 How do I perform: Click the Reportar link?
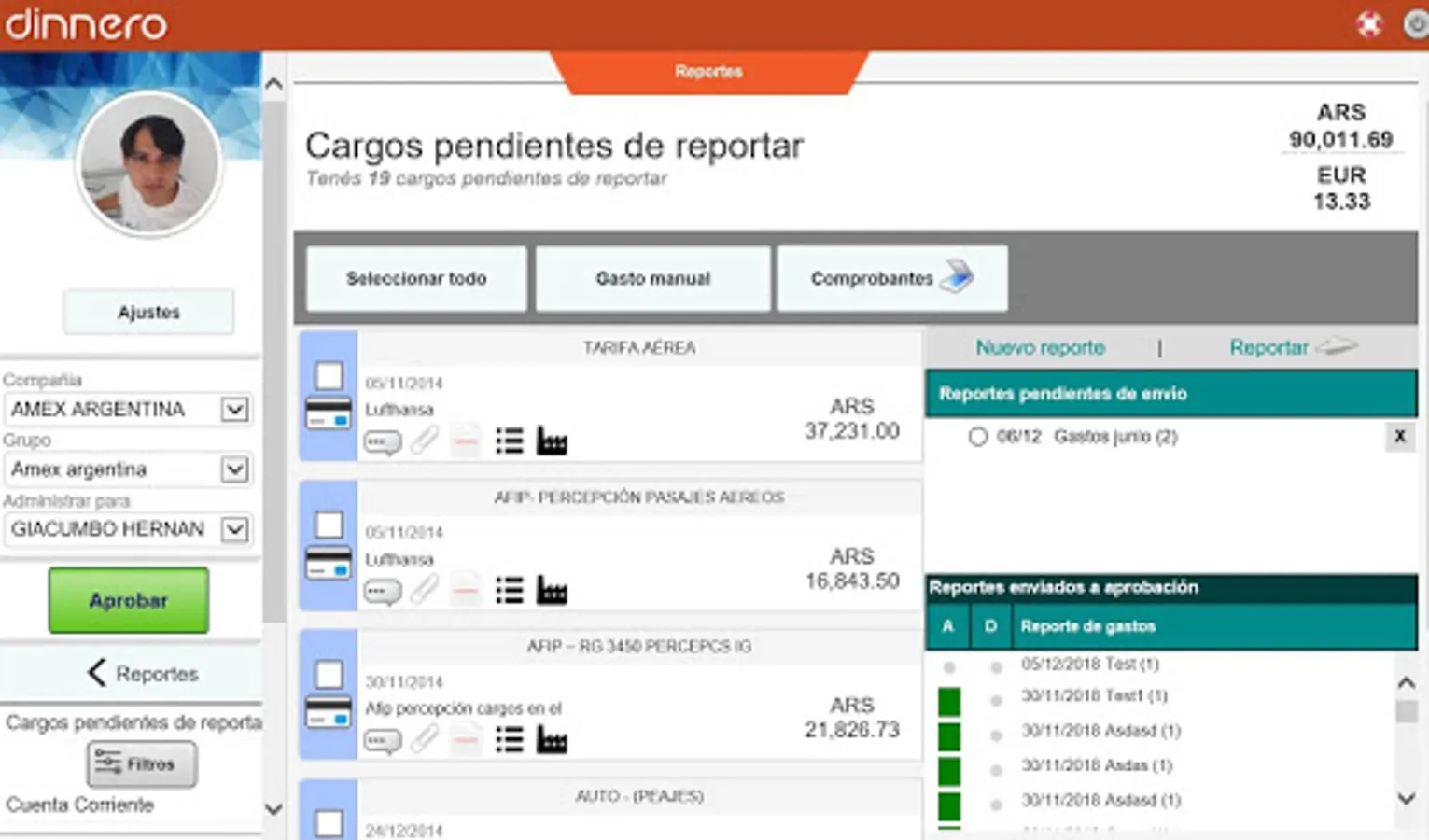pos(1293,347)
